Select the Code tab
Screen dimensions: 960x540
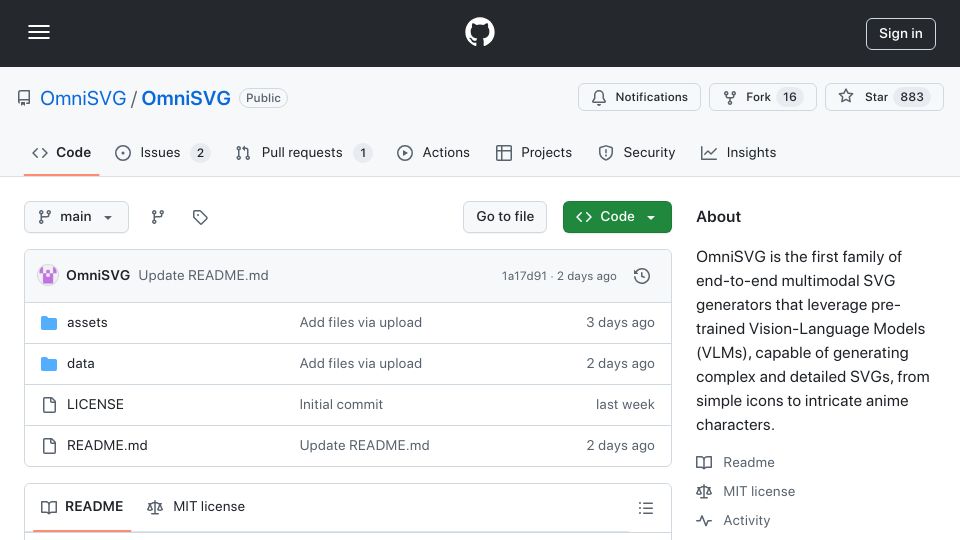pyautogui.click(x=61, y=152)
